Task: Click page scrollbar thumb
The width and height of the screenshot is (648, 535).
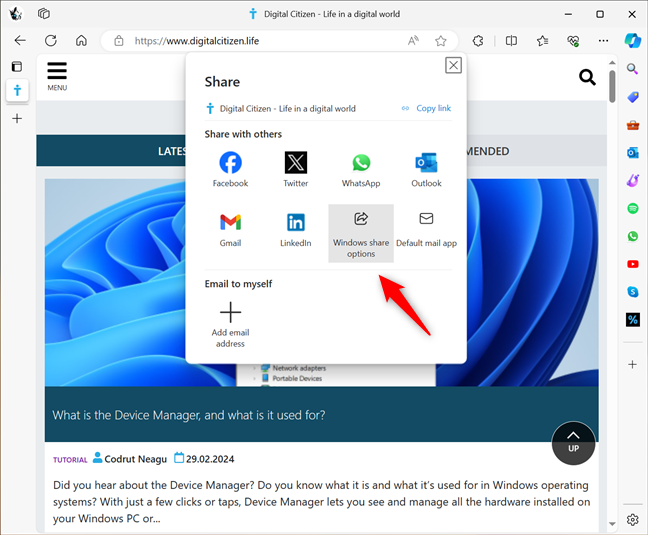Action: point(612,86)
